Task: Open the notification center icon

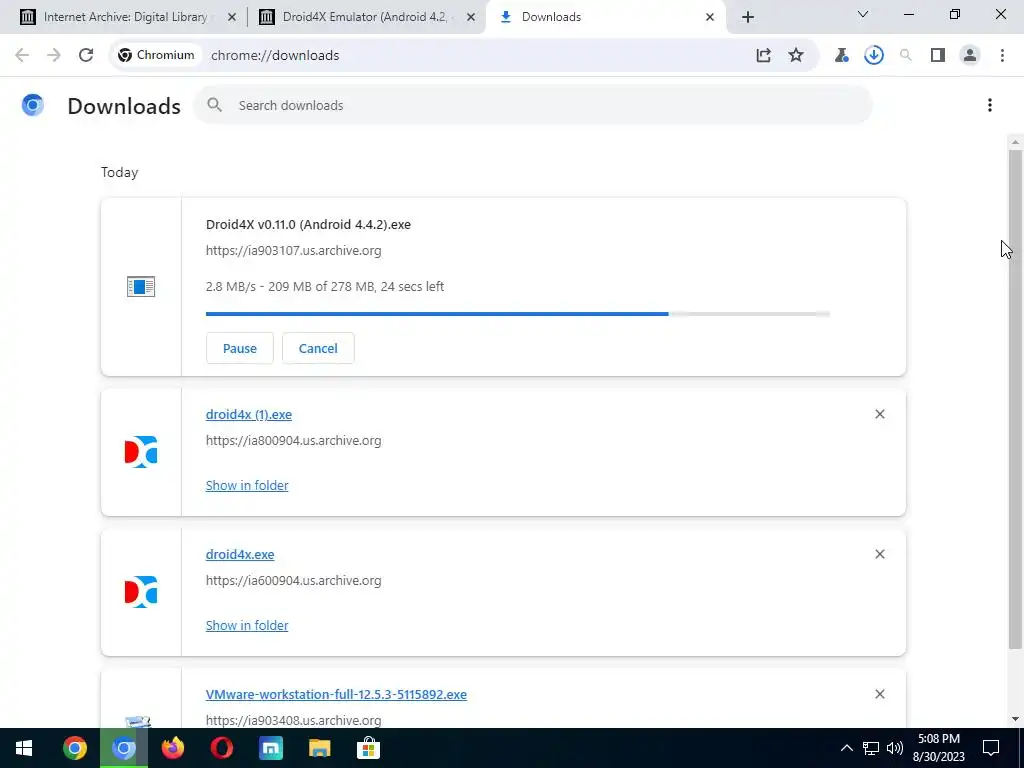Action: [x=991, y=748]
